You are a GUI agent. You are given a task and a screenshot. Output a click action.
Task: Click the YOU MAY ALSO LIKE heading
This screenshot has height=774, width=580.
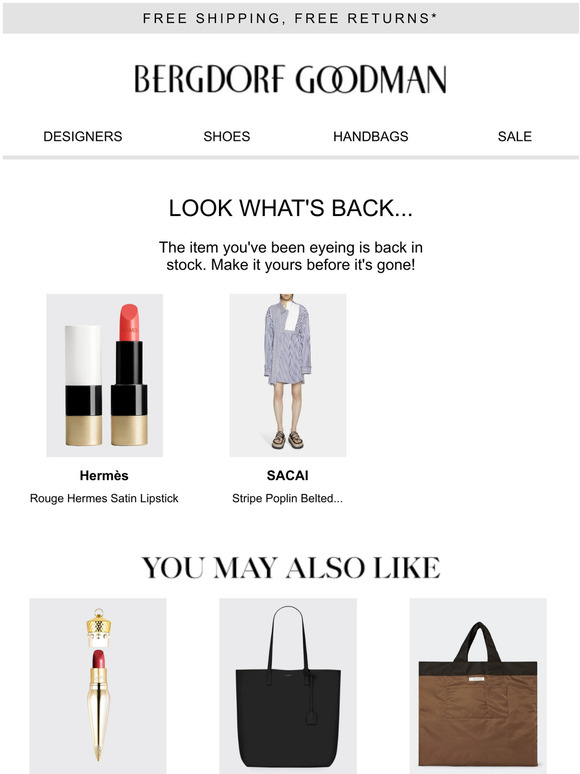click(290, 568)
